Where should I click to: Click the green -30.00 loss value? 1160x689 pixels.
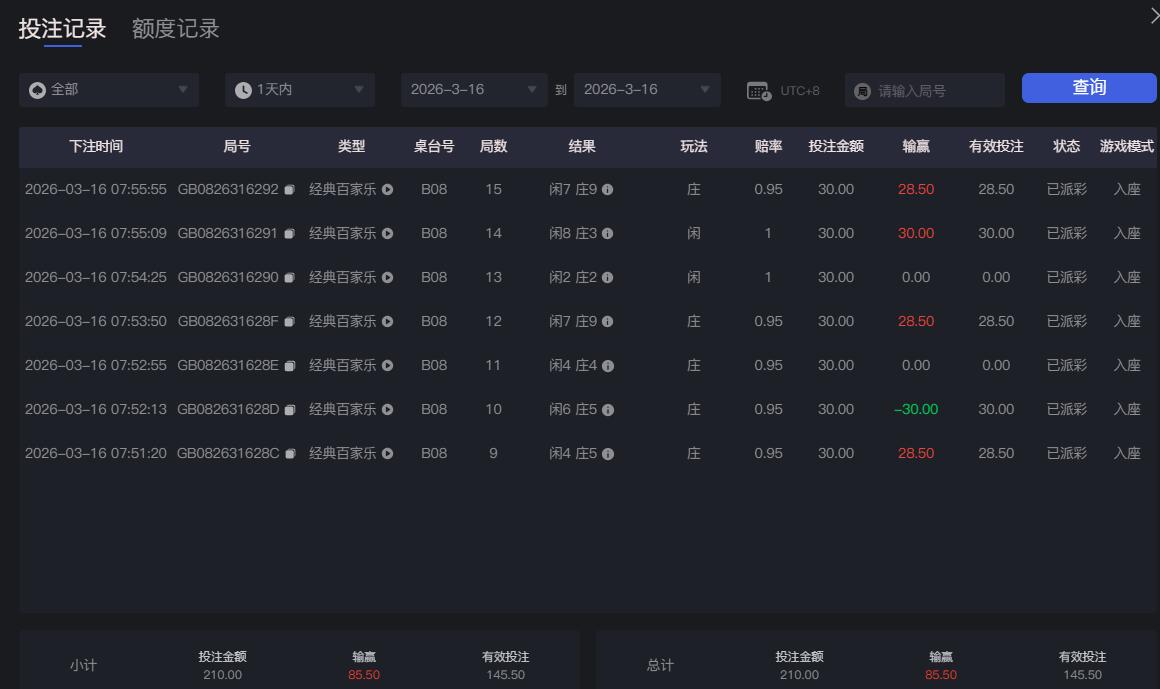(x=914, y=409)
